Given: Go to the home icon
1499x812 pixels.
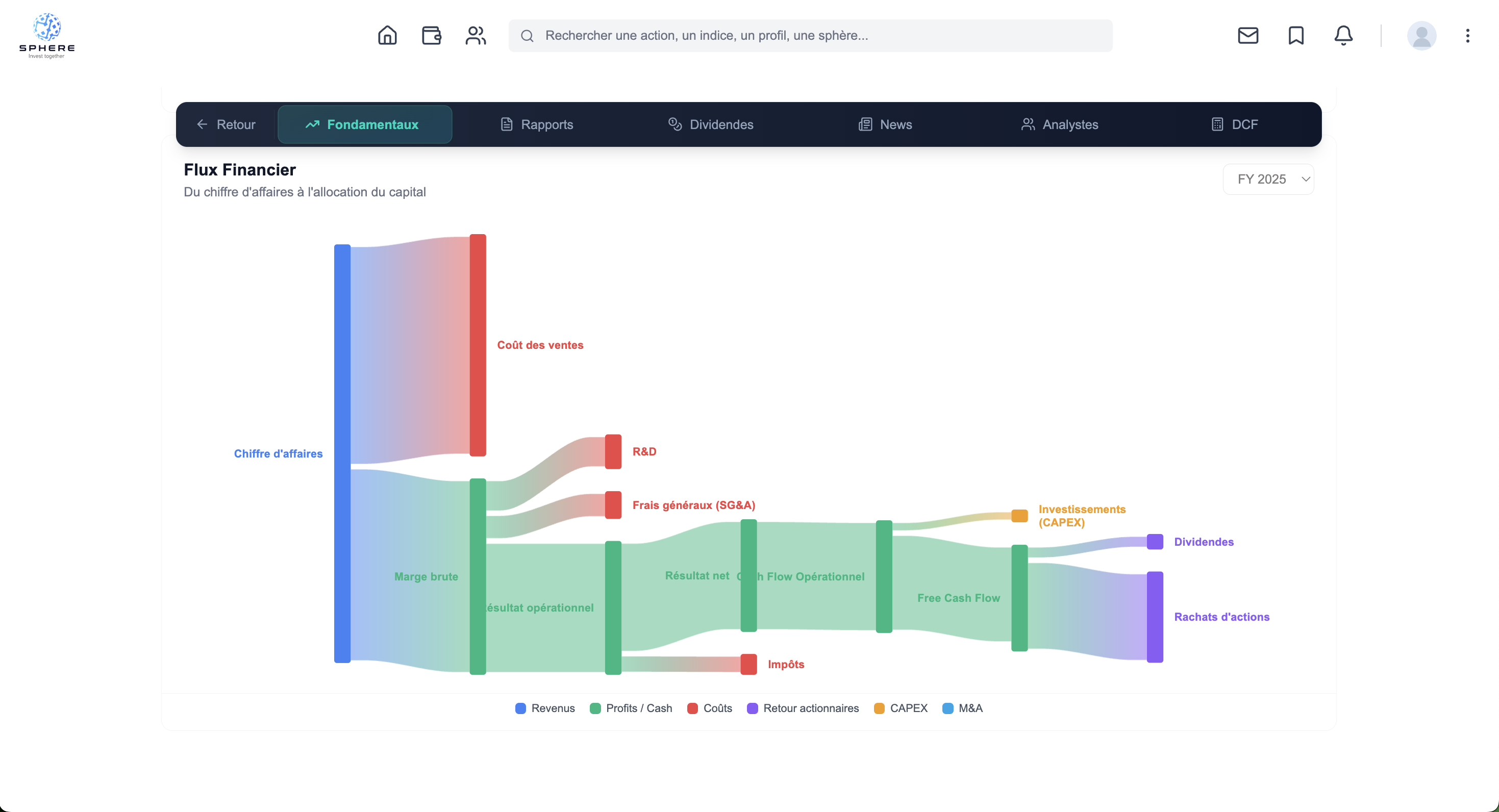Looking at the screenshot, I should point(387,36).
